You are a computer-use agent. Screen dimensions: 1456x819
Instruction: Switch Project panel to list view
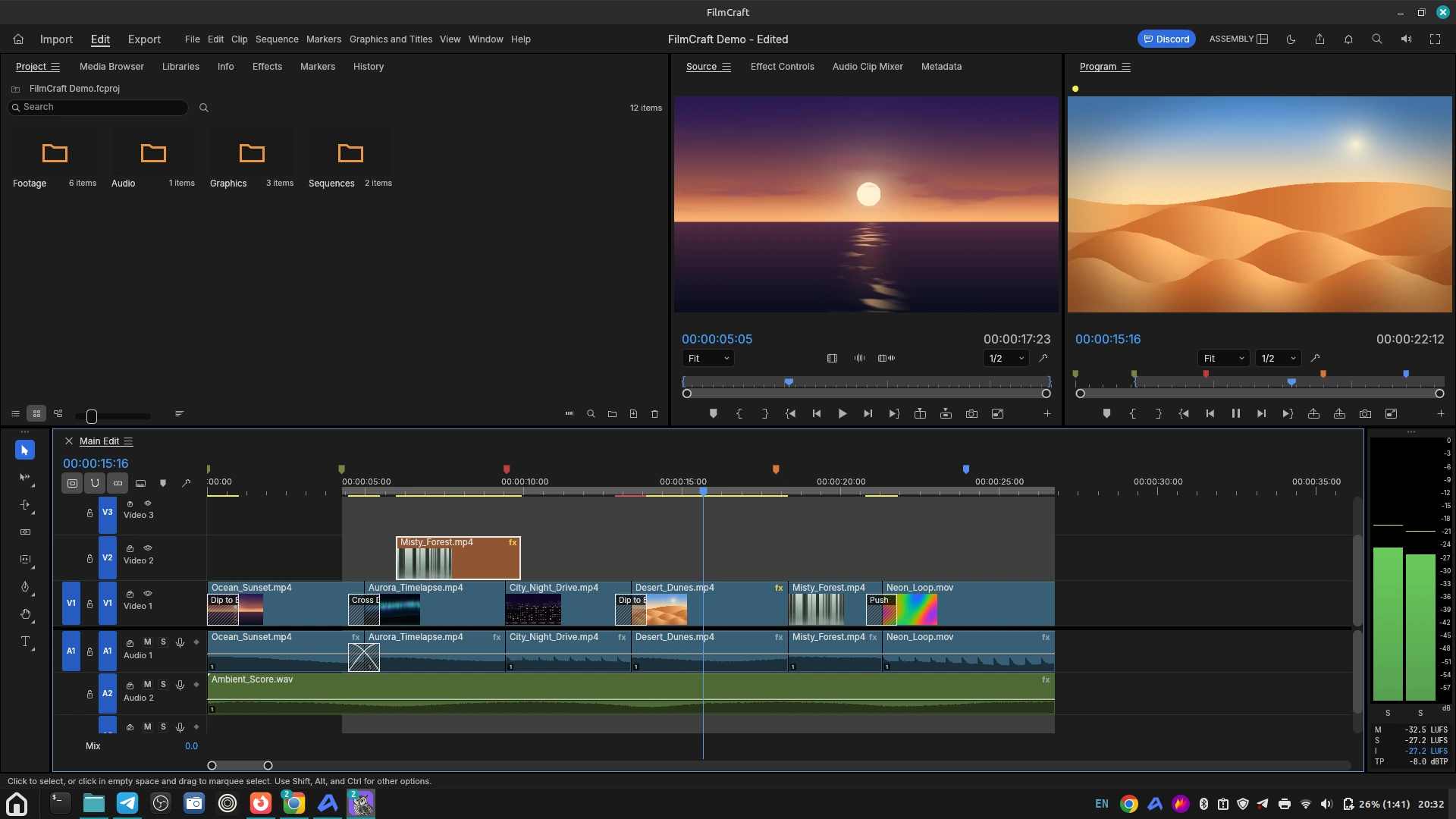(x=15, y=414)
